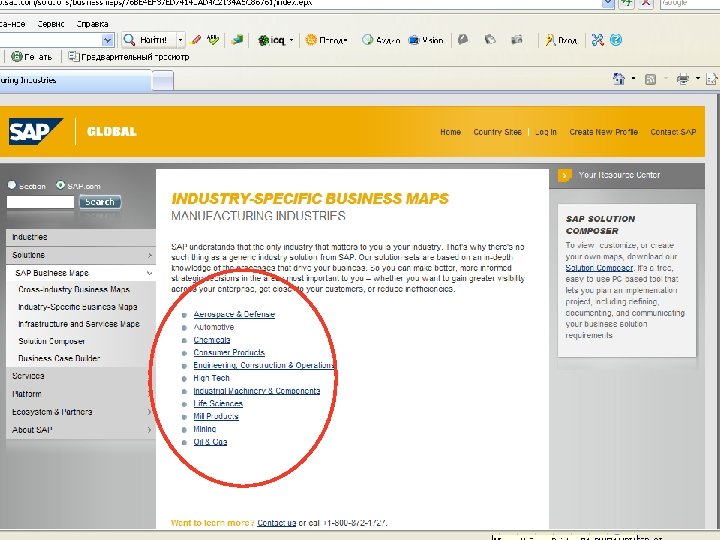This screenshot has height=540, width=720.
Task: Click Cross-Industry Business Maps
Action: pyautogui.click(x=74, y=289)
